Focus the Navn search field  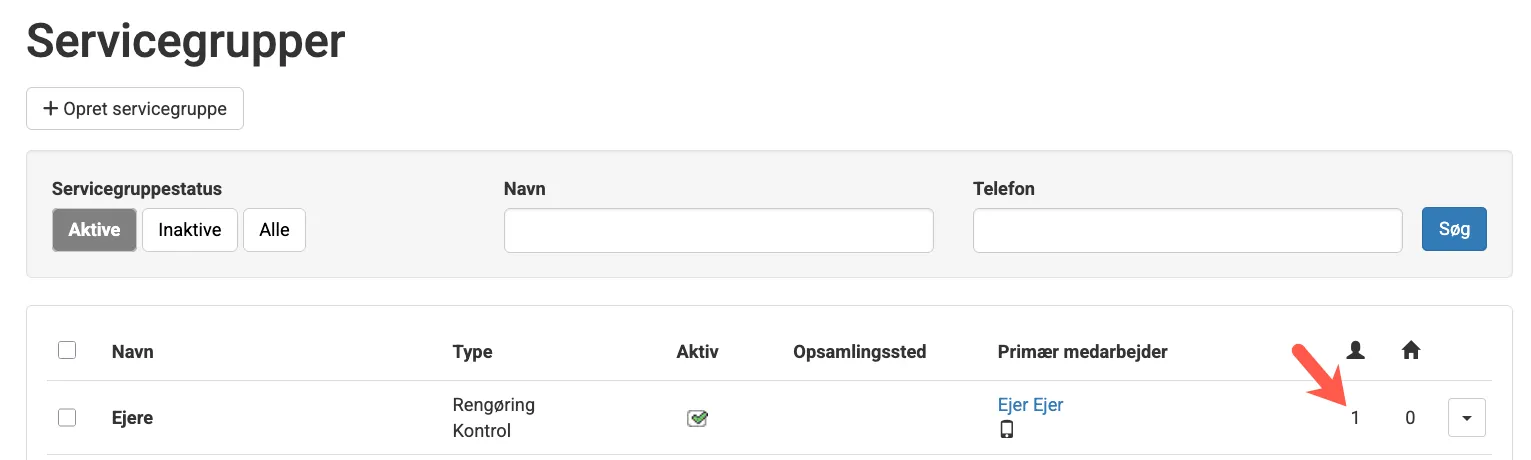[x=718, y=231]
